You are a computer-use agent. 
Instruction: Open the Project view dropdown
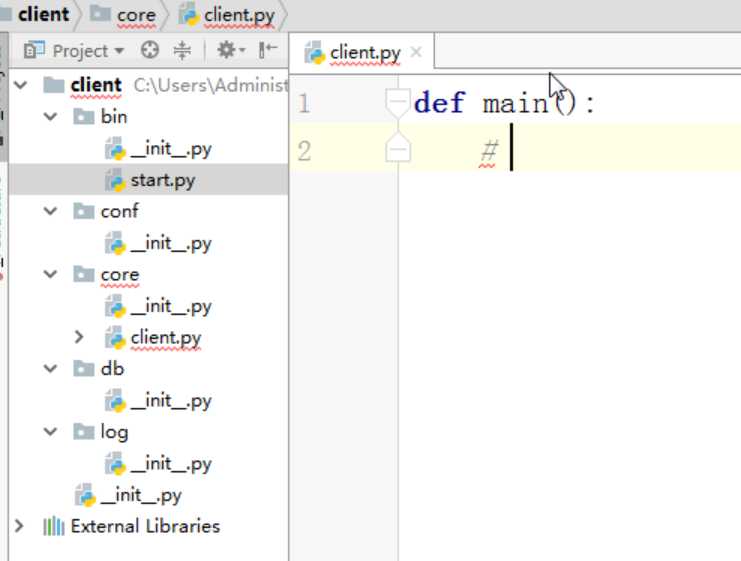point(88,51)
